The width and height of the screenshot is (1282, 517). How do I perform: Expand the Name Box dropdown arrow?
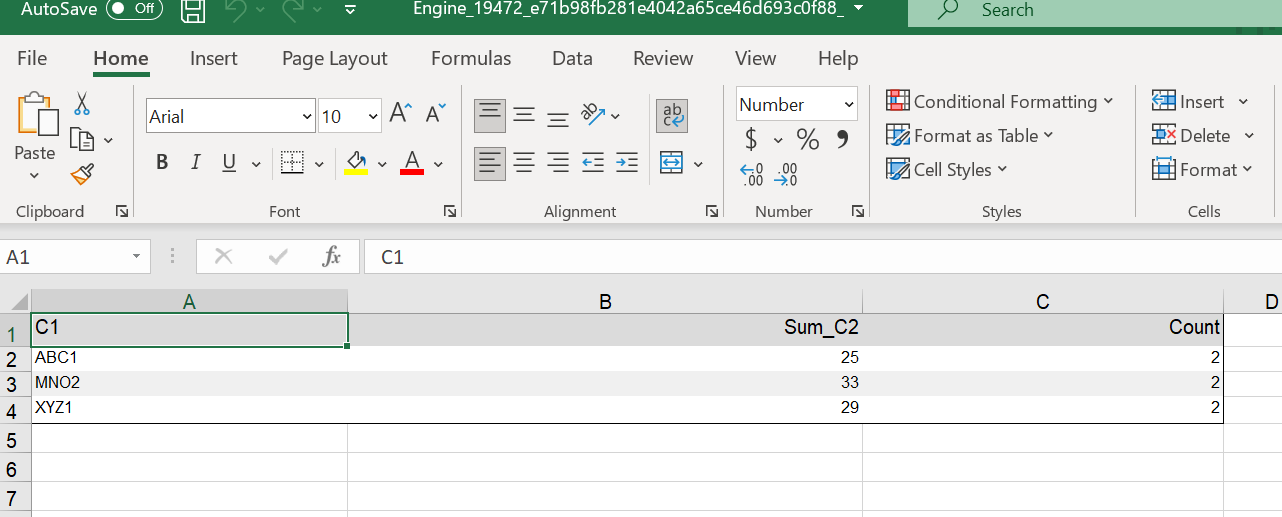tap(136, 257)
